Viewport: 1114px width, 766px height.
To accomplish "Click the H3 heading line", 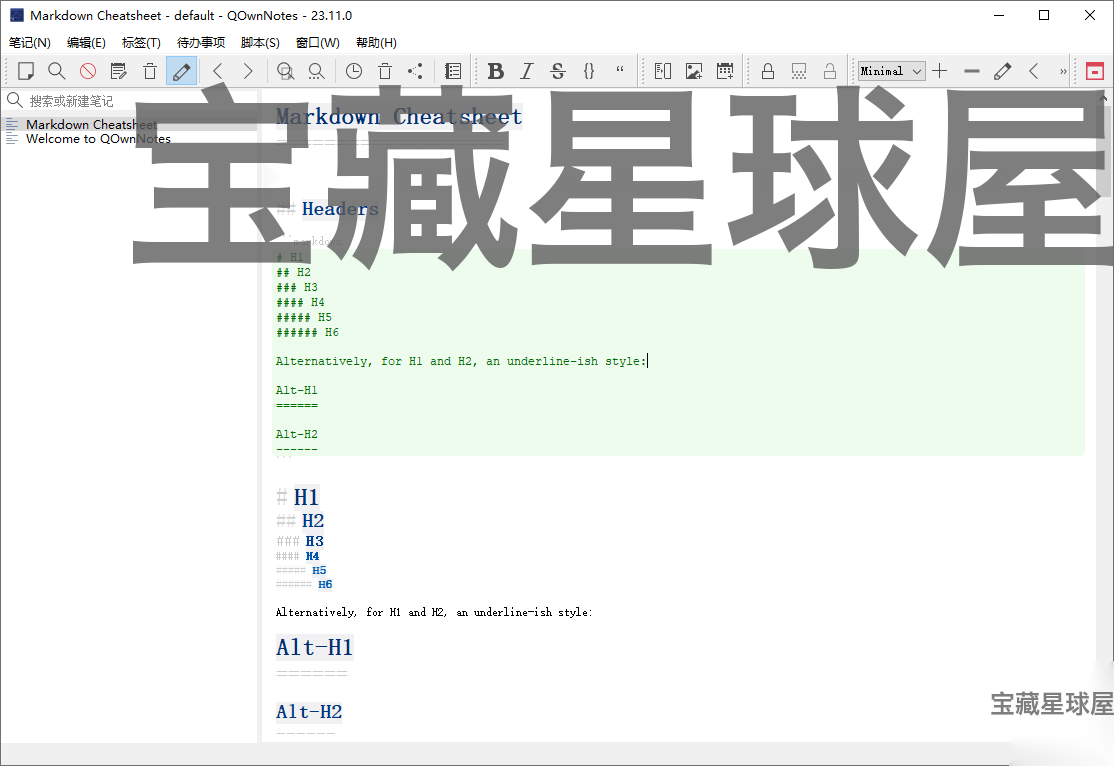I will tap(300, 541).
